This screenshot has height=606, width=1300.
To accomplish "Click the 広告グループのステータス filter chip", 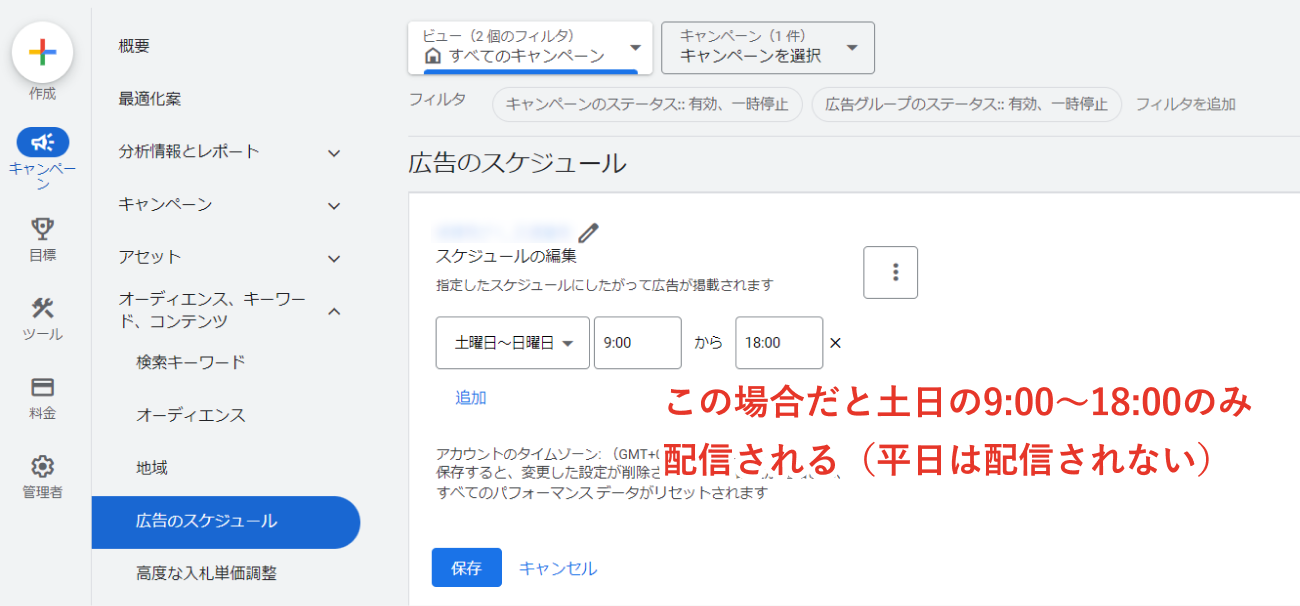I will tap(967, 104).
